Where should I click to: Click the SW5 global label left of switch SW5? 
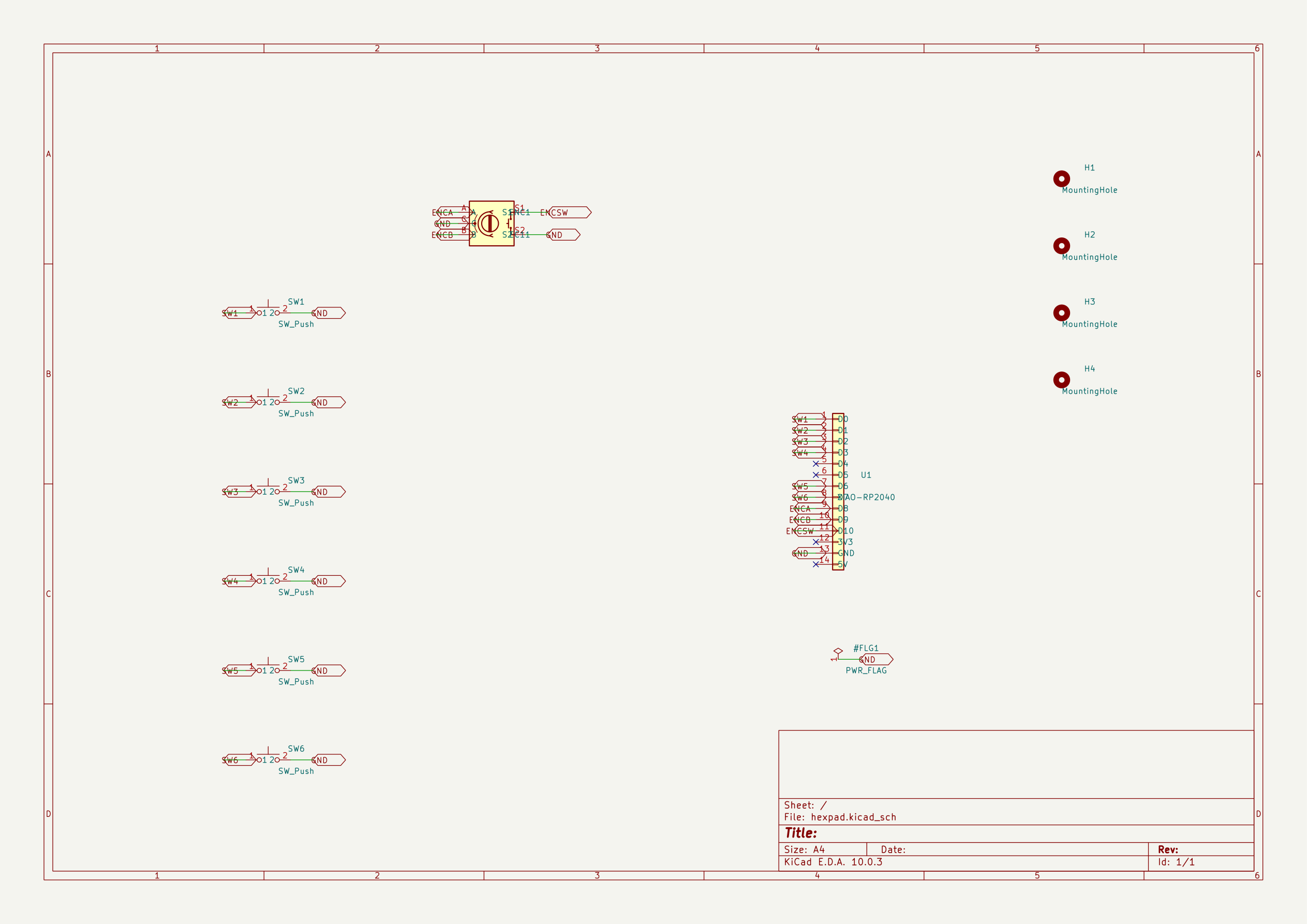[x=240, y=670]
